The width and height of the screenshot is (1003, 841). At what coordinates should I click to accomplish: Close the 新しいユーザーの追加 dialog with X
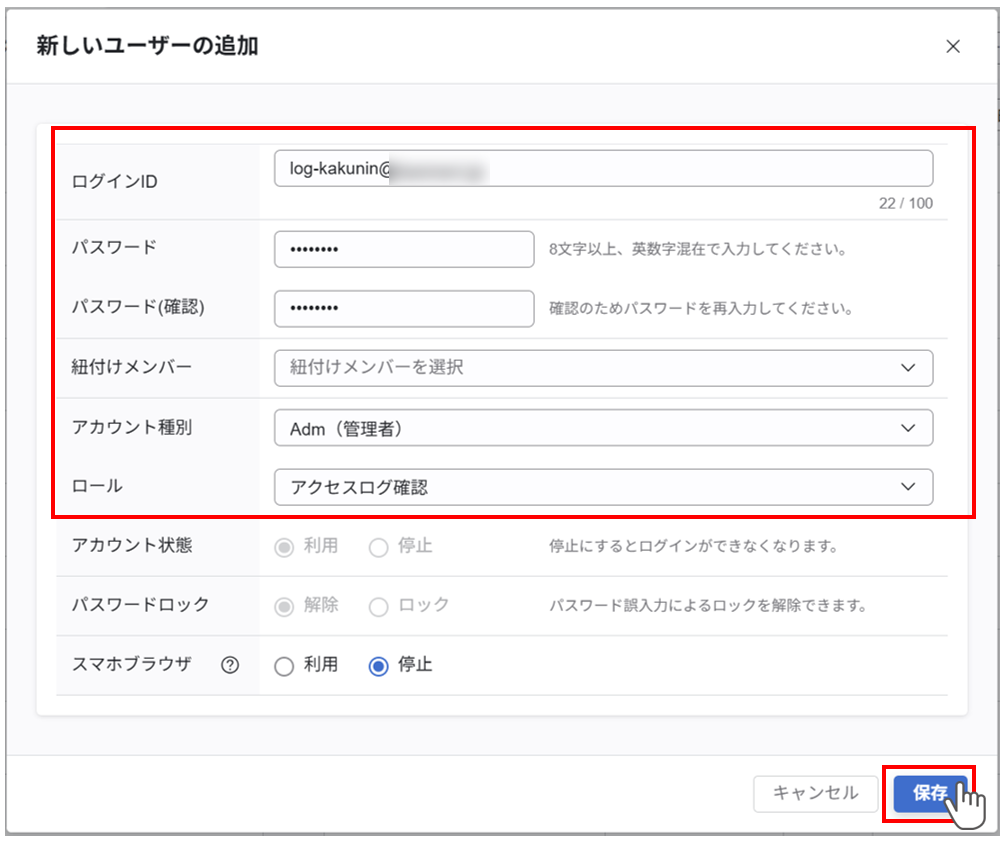[953, 46]
